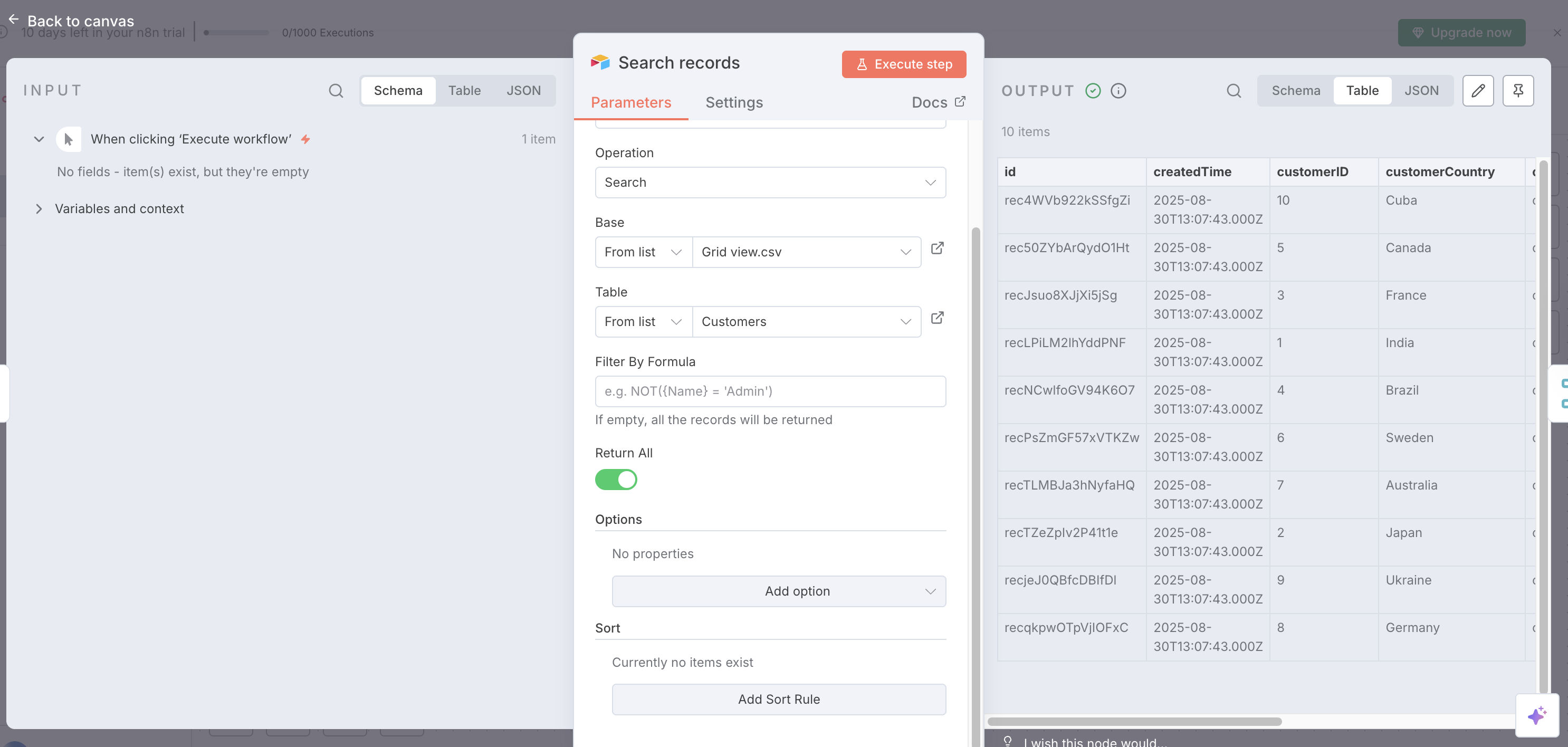The width and height of the screenshot is (1568, 747).
Task: Open the Docs link
Action: tap(938, 102)
